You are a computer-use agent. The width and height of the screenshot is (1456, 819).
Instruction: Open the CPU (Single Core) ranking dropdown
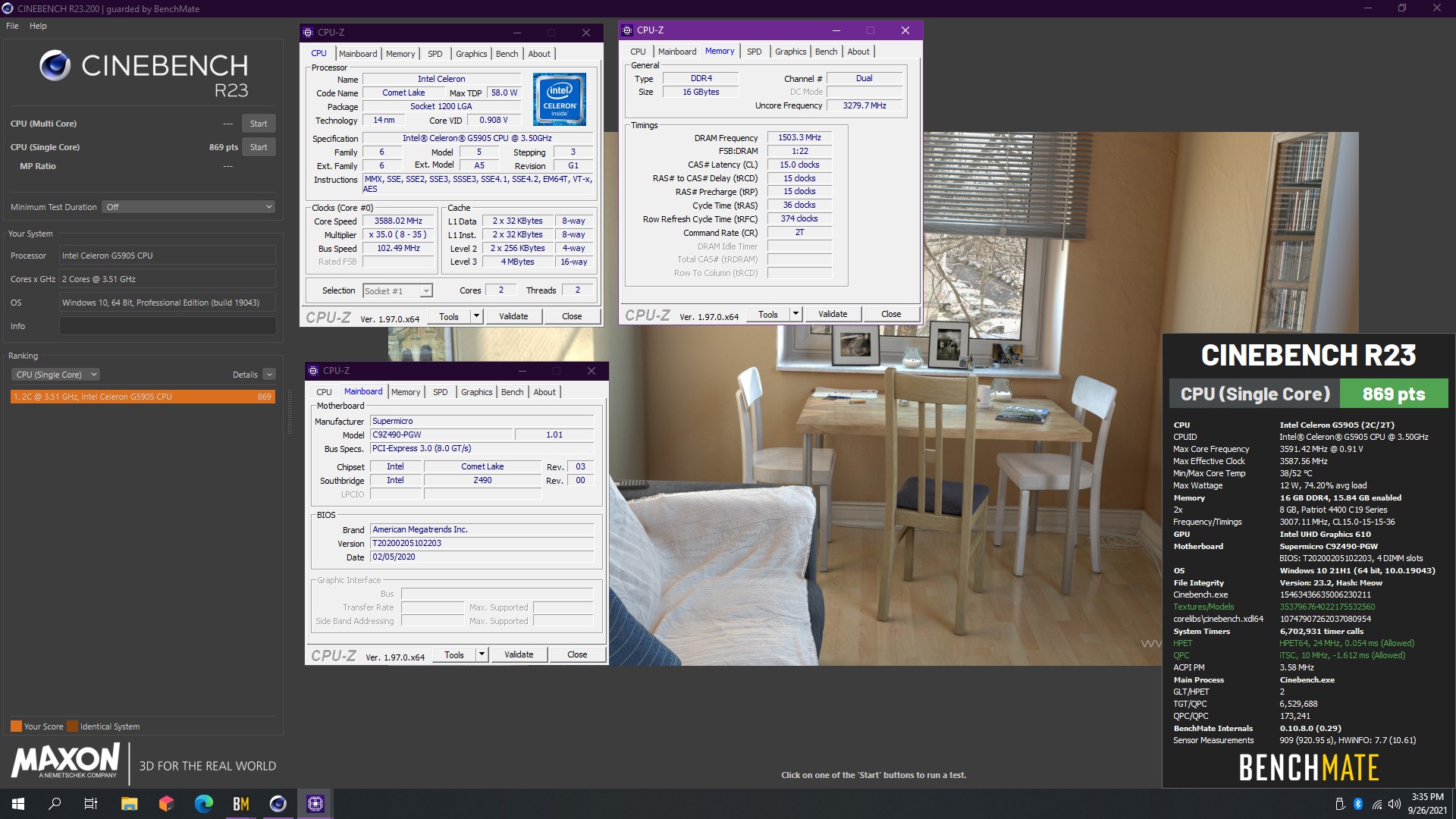[x=55, y=375]
